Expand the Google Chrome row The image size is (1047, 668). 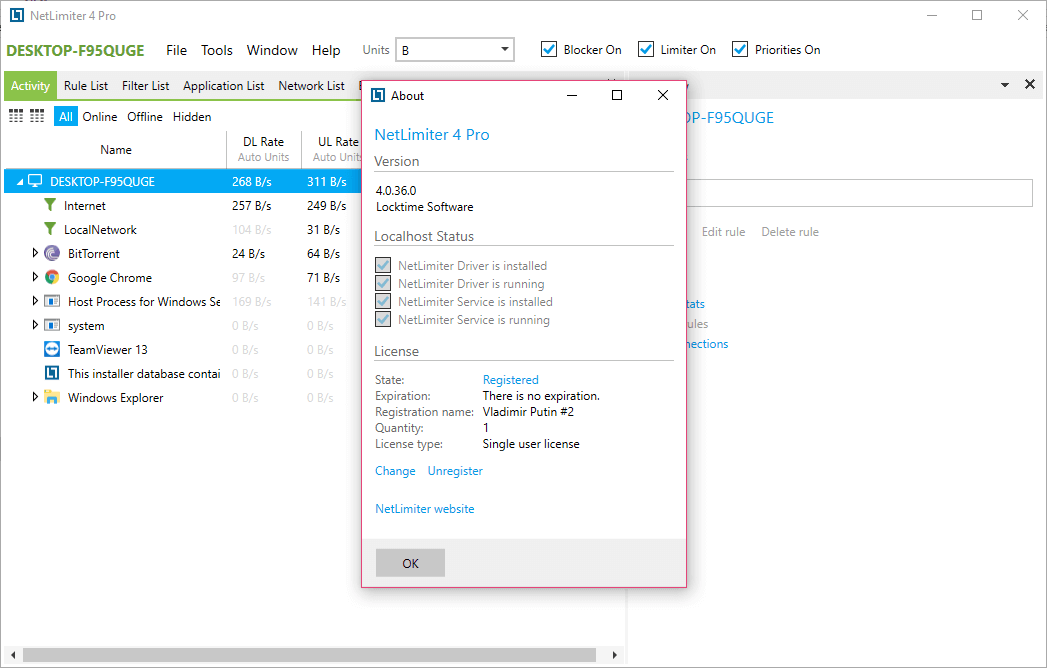click(x=35, y=277)
